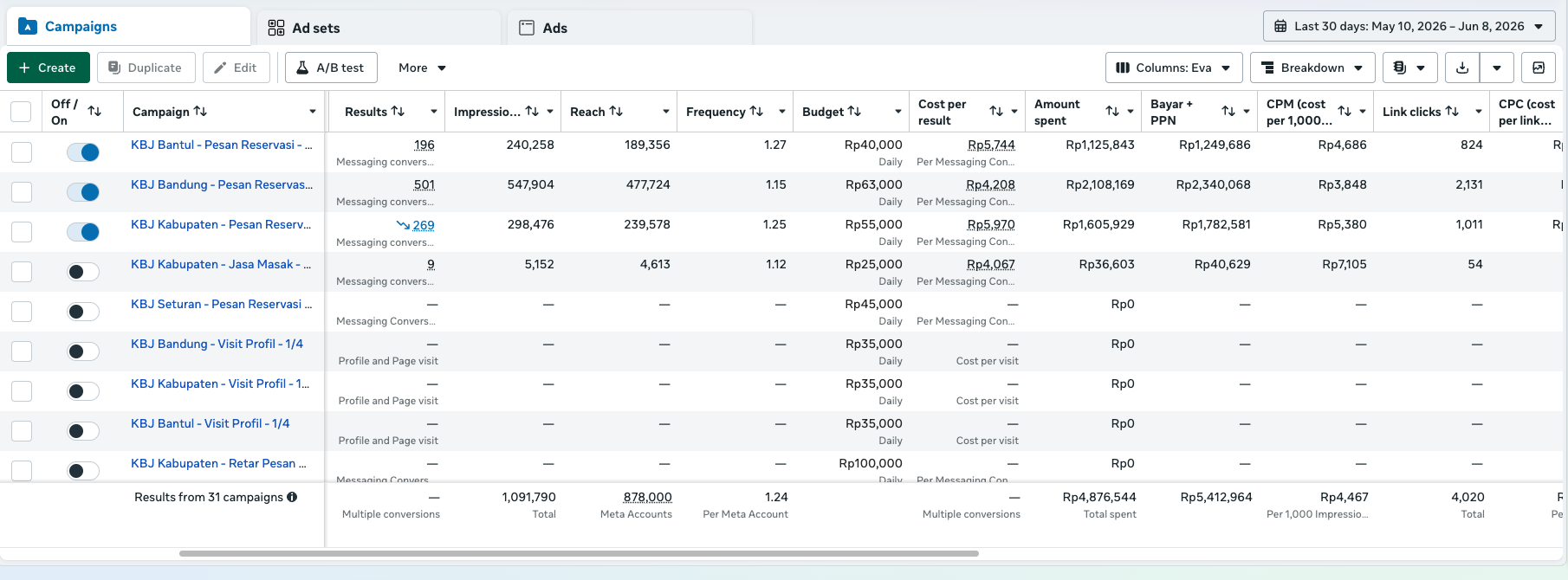The image size is (1568, 580).
Task: Click the horizontal scrollbar below the table
Action: pyautogui.click(x=579, y=553)
